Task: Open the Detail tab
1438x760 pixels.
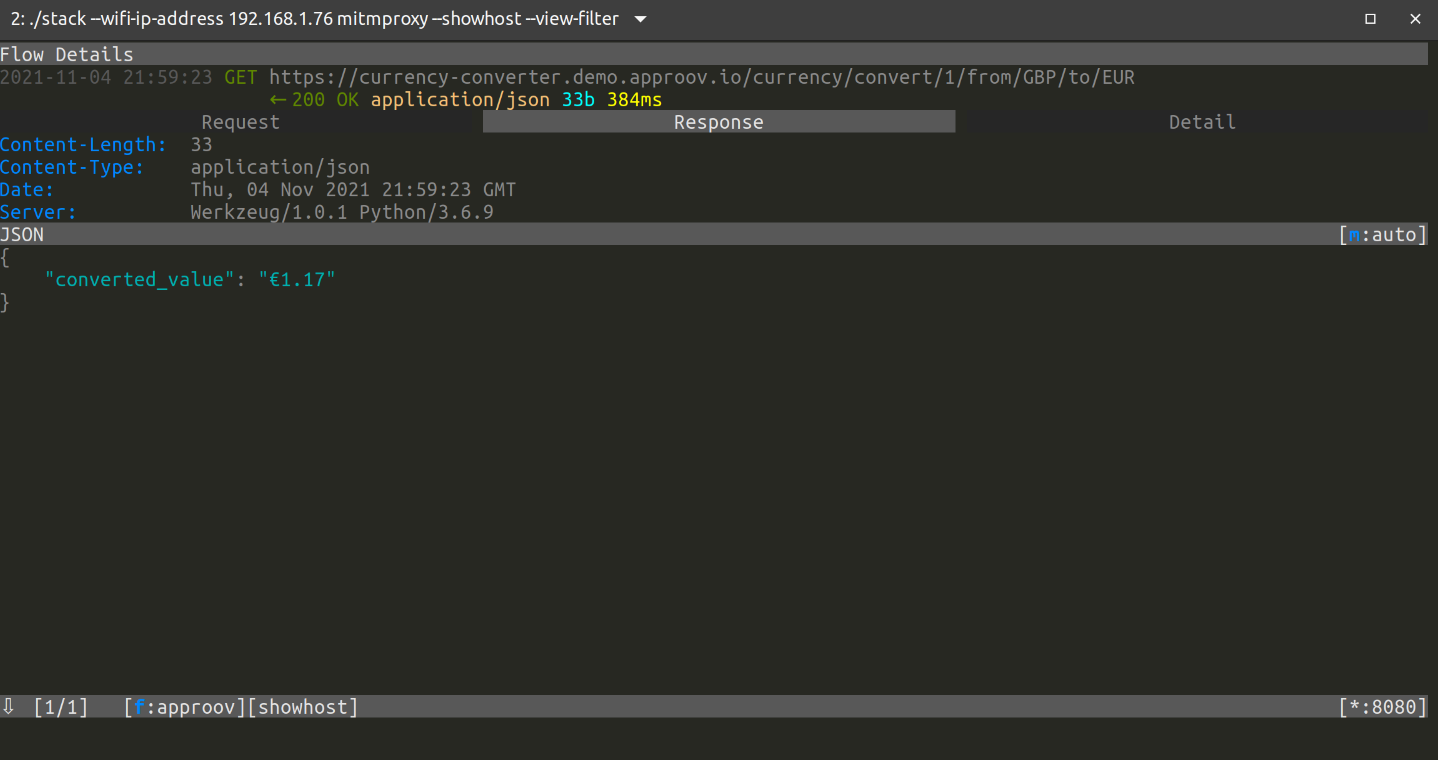Action: pos(1201,122)
